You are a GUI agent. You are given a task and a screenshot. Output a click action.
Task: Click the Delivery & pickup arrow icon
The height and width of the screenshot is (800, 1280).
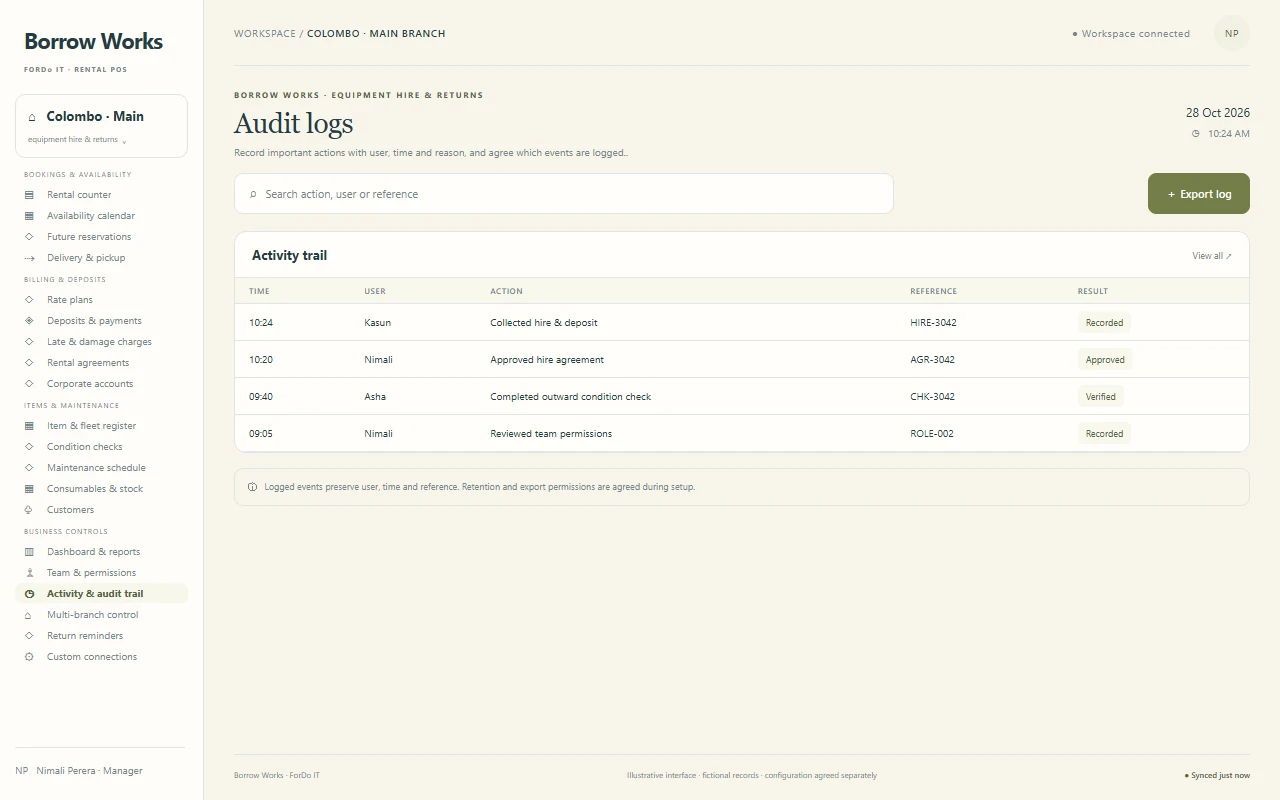pyautogui.click(x=29, y=258)
